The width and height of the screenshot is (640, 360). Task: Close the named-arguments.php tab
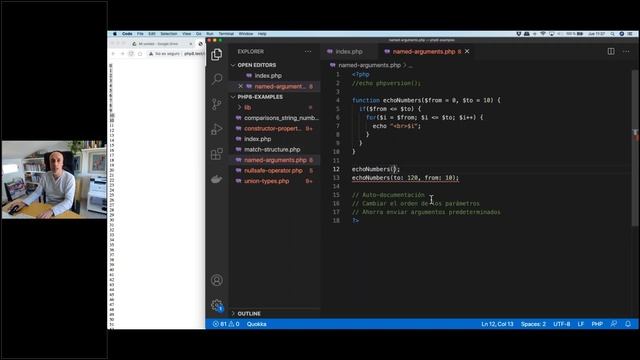coord(467,51)
